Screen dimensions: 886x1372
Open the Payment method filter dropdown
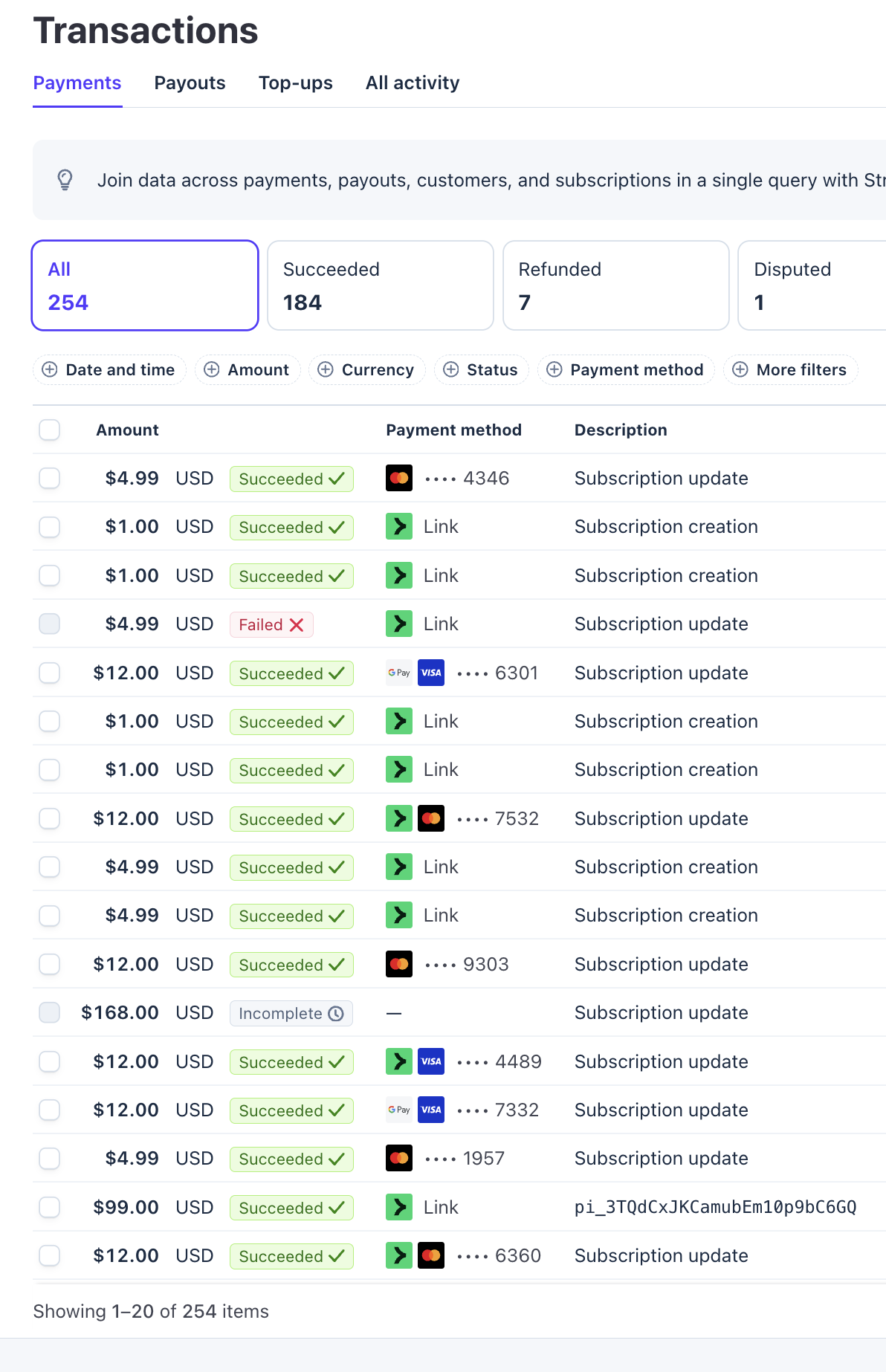[x=626, y=369]
